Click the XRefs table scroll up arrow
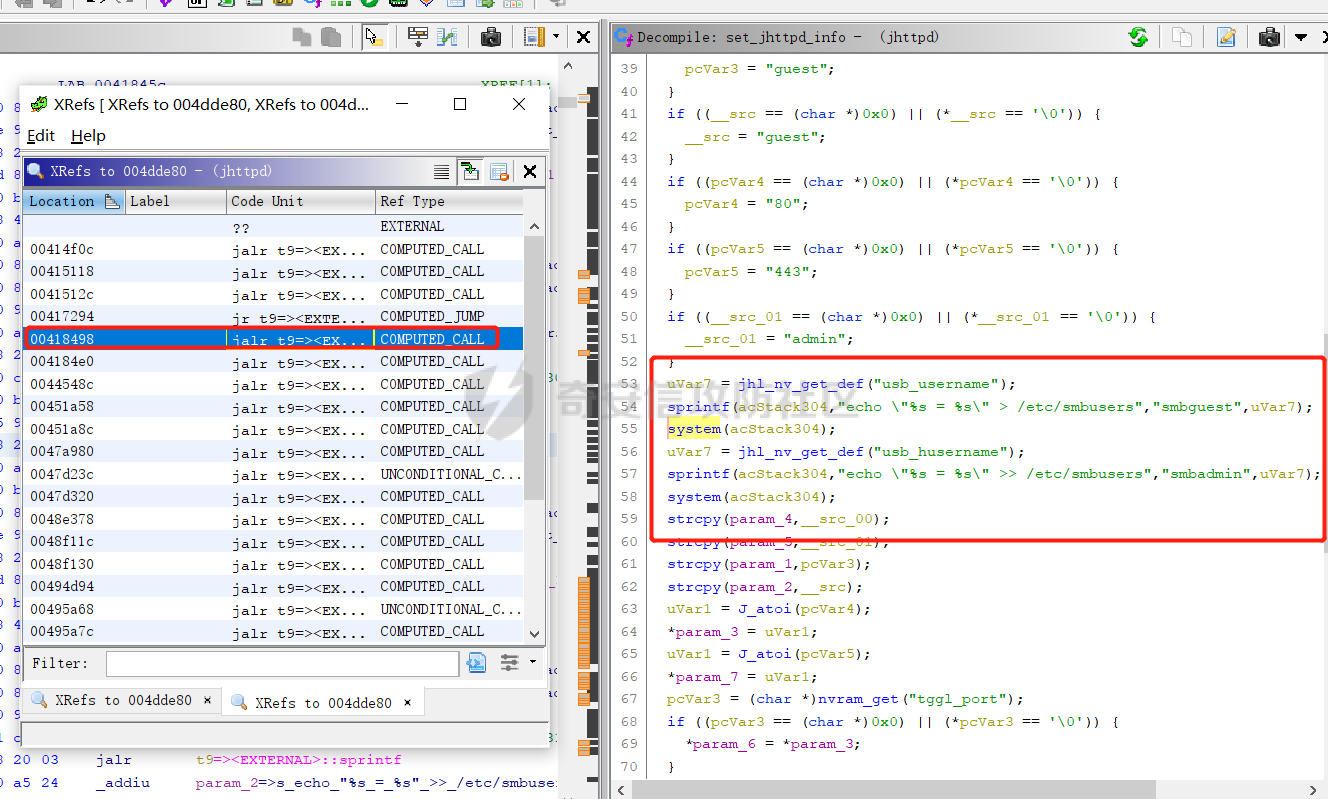Screen dimensions: 1328x799 (x=534, y=226)
